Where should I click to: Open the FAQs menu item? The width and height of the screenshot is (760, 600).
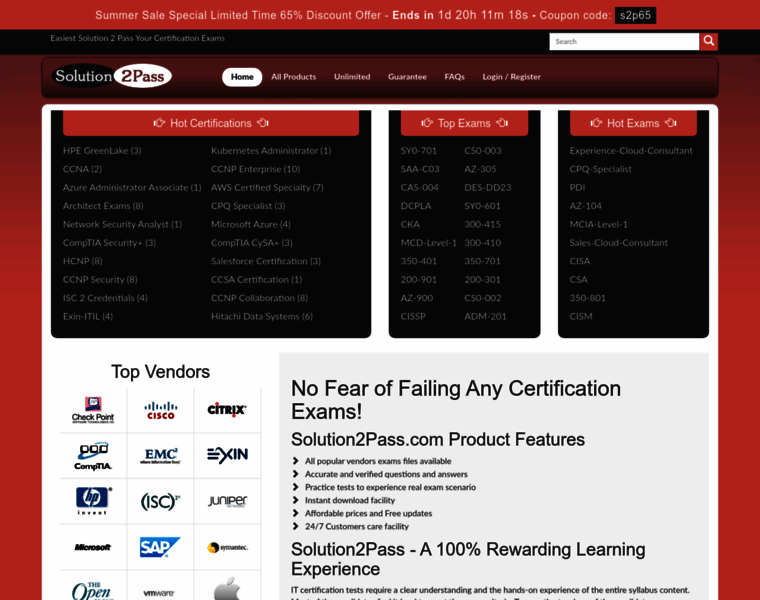click(454, 77)
